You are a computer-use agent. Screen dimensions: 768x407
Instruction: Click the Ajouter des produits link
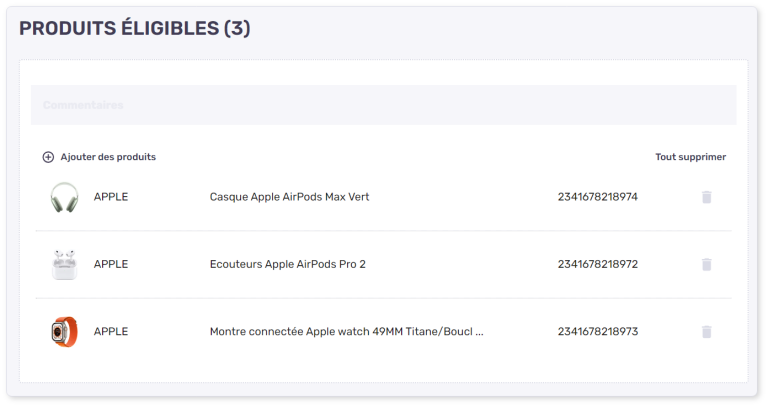[108, 157]
